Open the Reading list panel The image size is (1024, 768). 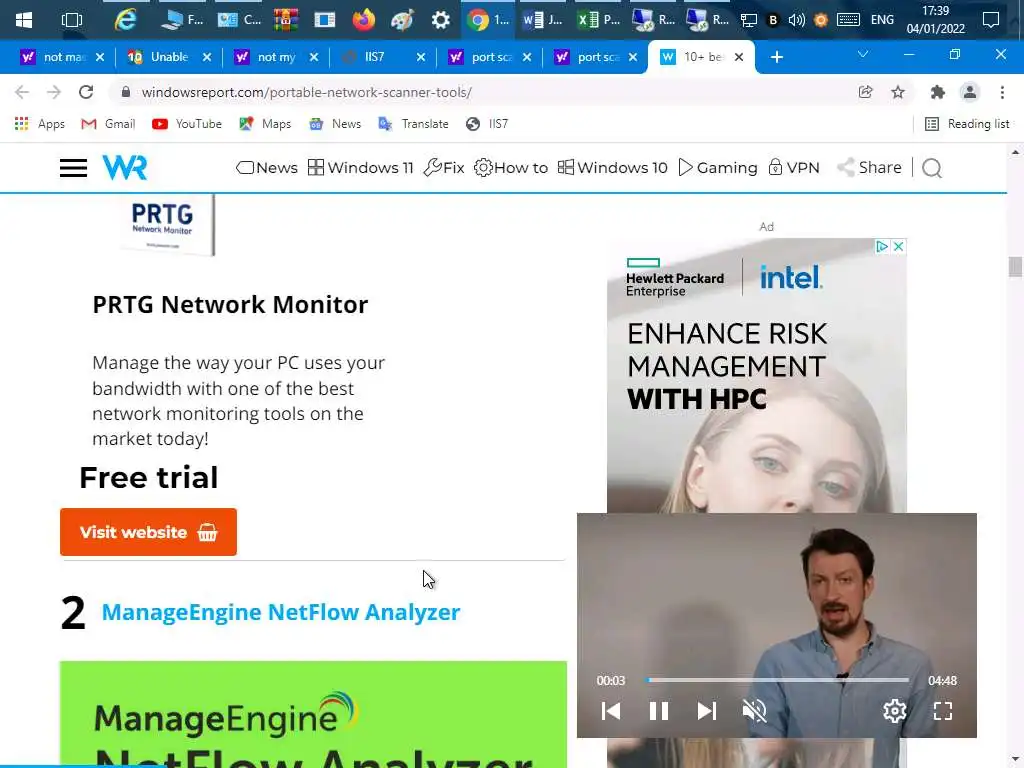[x=967, y=124]
